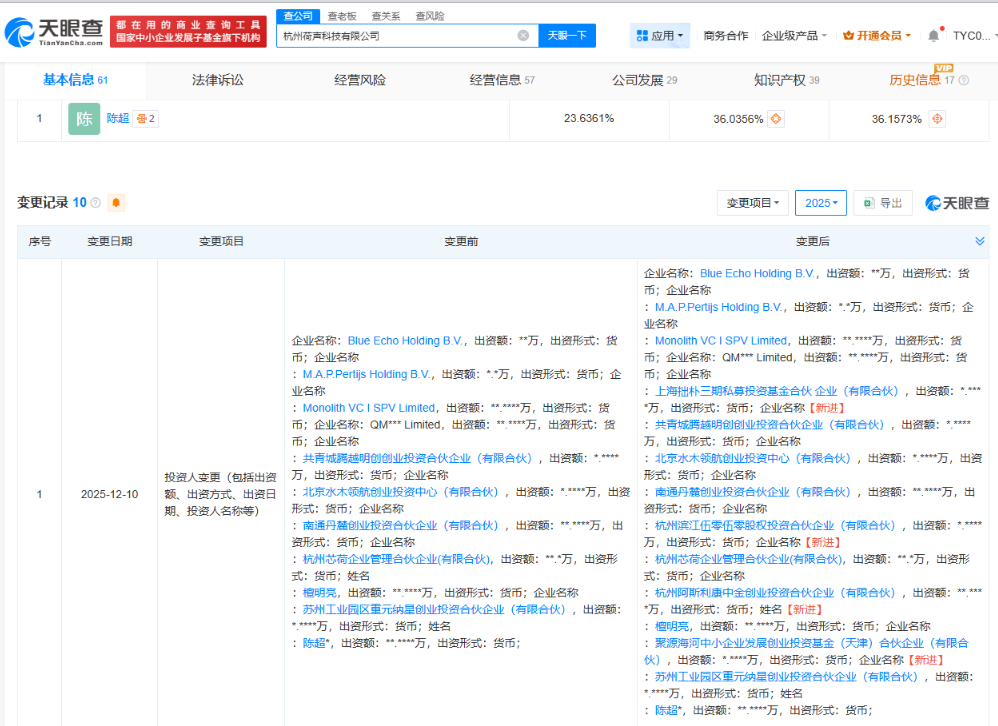Open the notification bell in the header

pyautogui.click(x=933, y=36)
